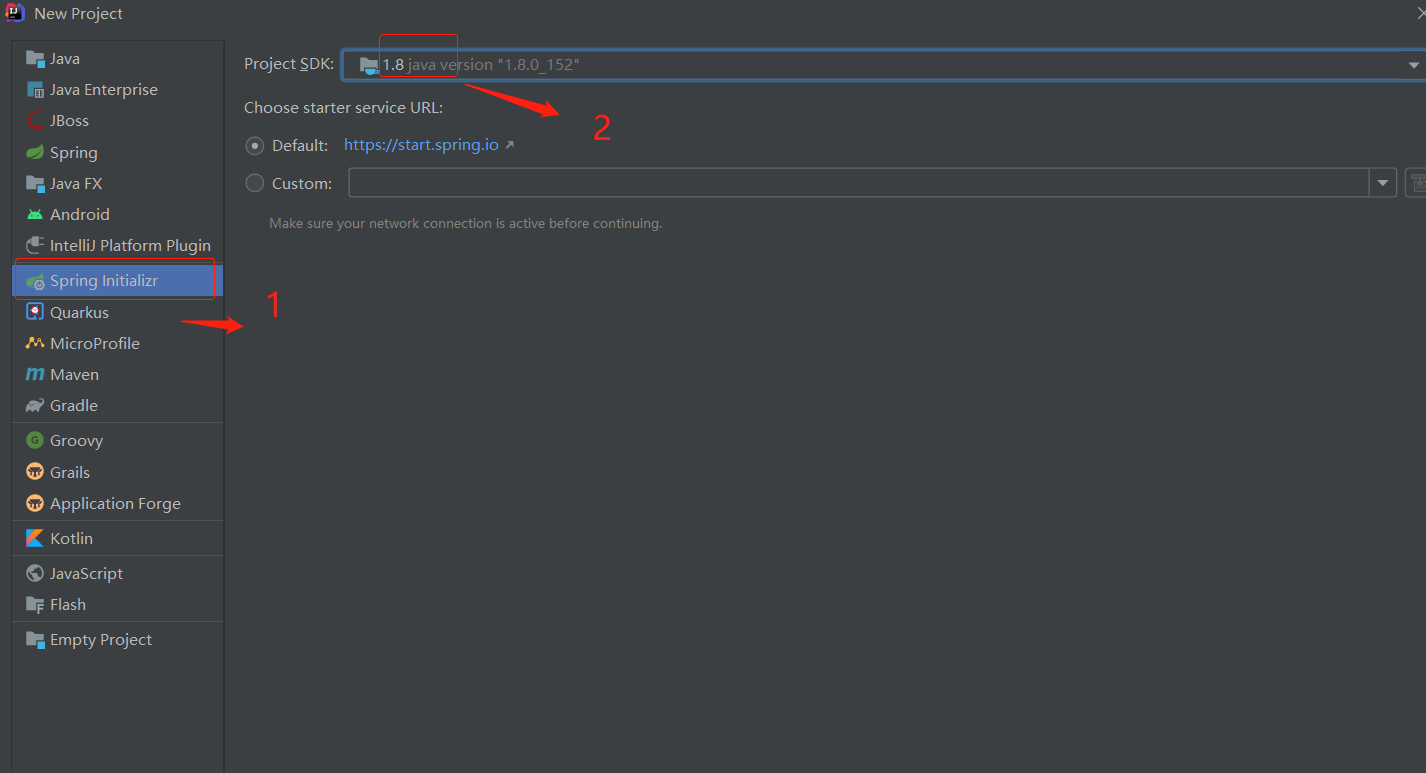Click the Flash folder icon
The width and height of the screenshot is (1426, 773).
click(x=35, y=605)
